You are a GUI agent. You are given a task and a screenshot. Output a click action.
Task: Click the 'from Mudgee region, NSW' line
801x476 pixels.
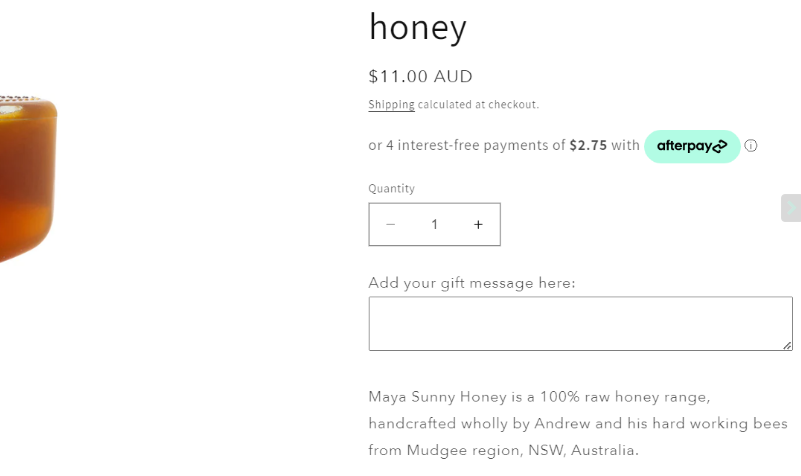(503, 451)
